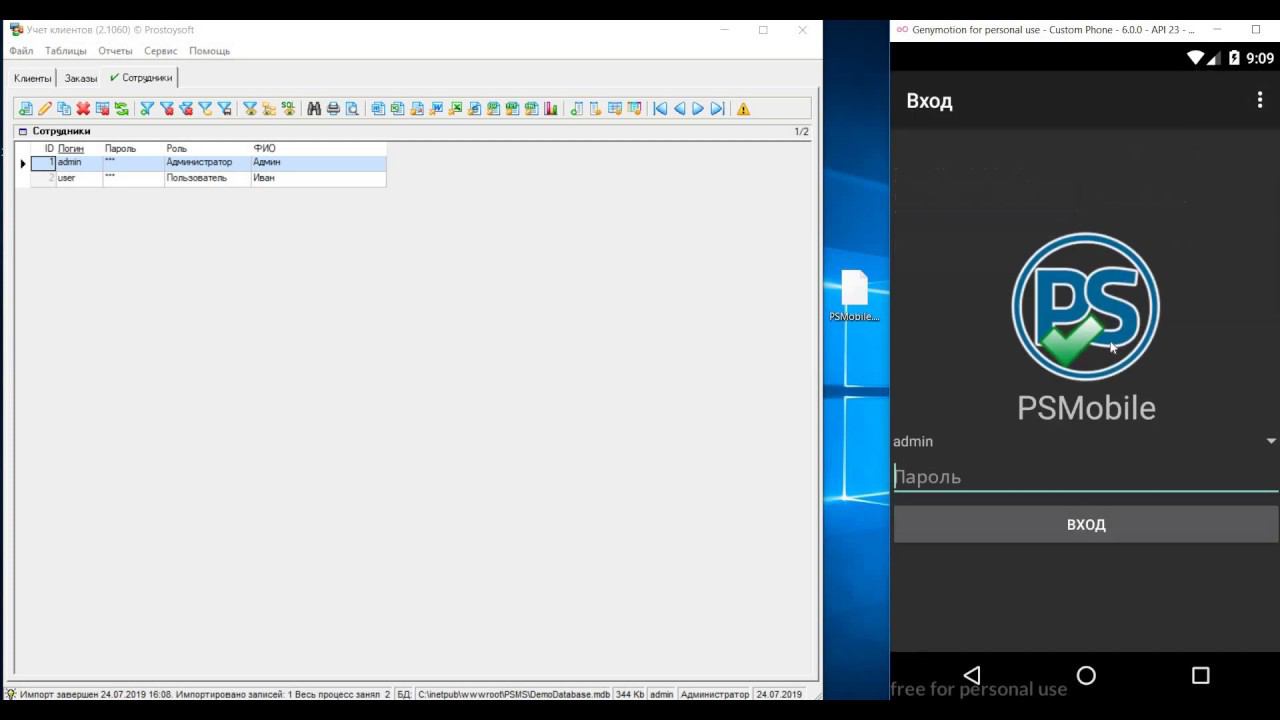Go to previous record arrow
The height and width of the screenshot is (720, 1280).
pyautogui.click(x=679, y=109)
